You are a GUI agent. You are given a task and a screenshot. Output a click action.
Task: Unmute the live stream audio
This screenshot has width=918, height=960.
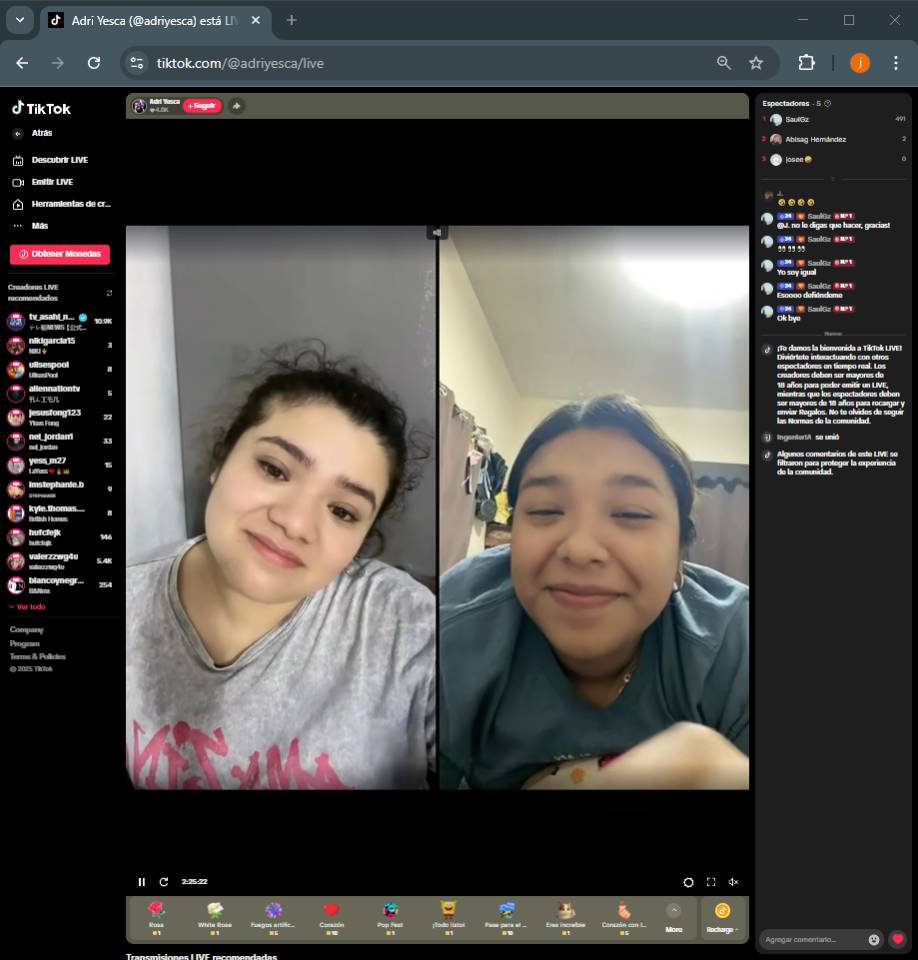click(733, 882)
